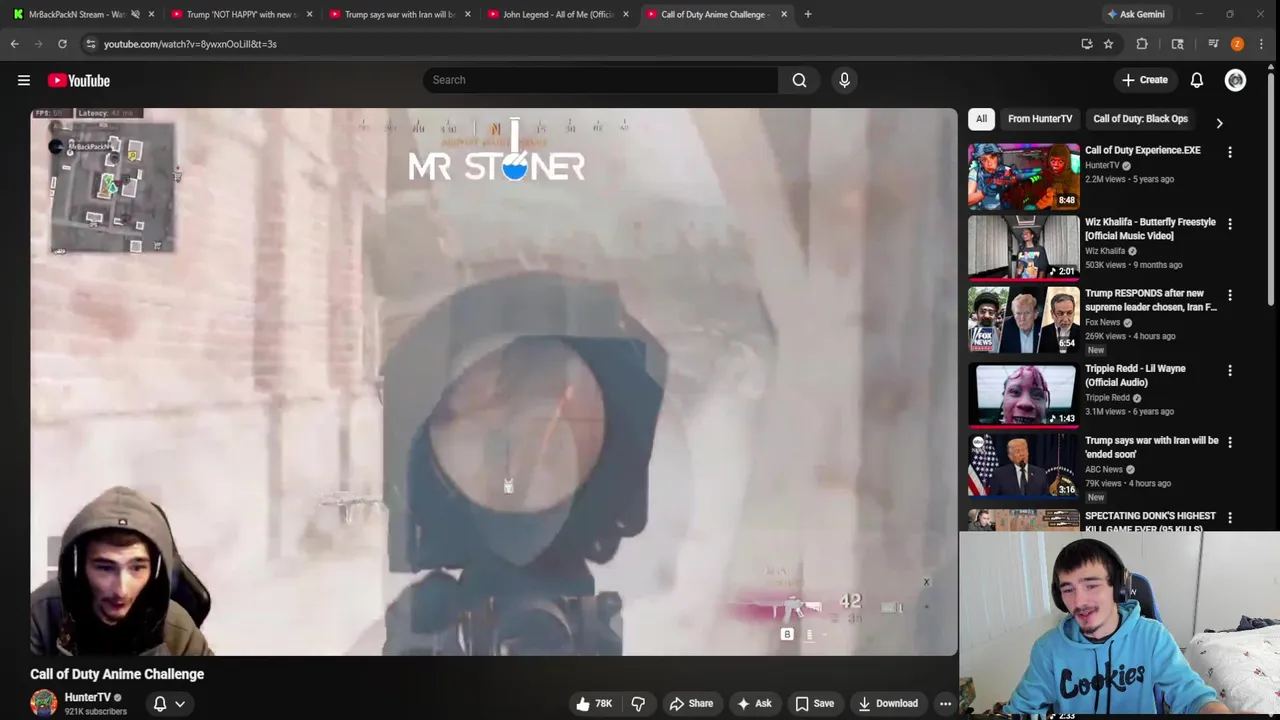Close the John Legend tab
Viewport: 1280px width, 720px height.
[626, 14]
